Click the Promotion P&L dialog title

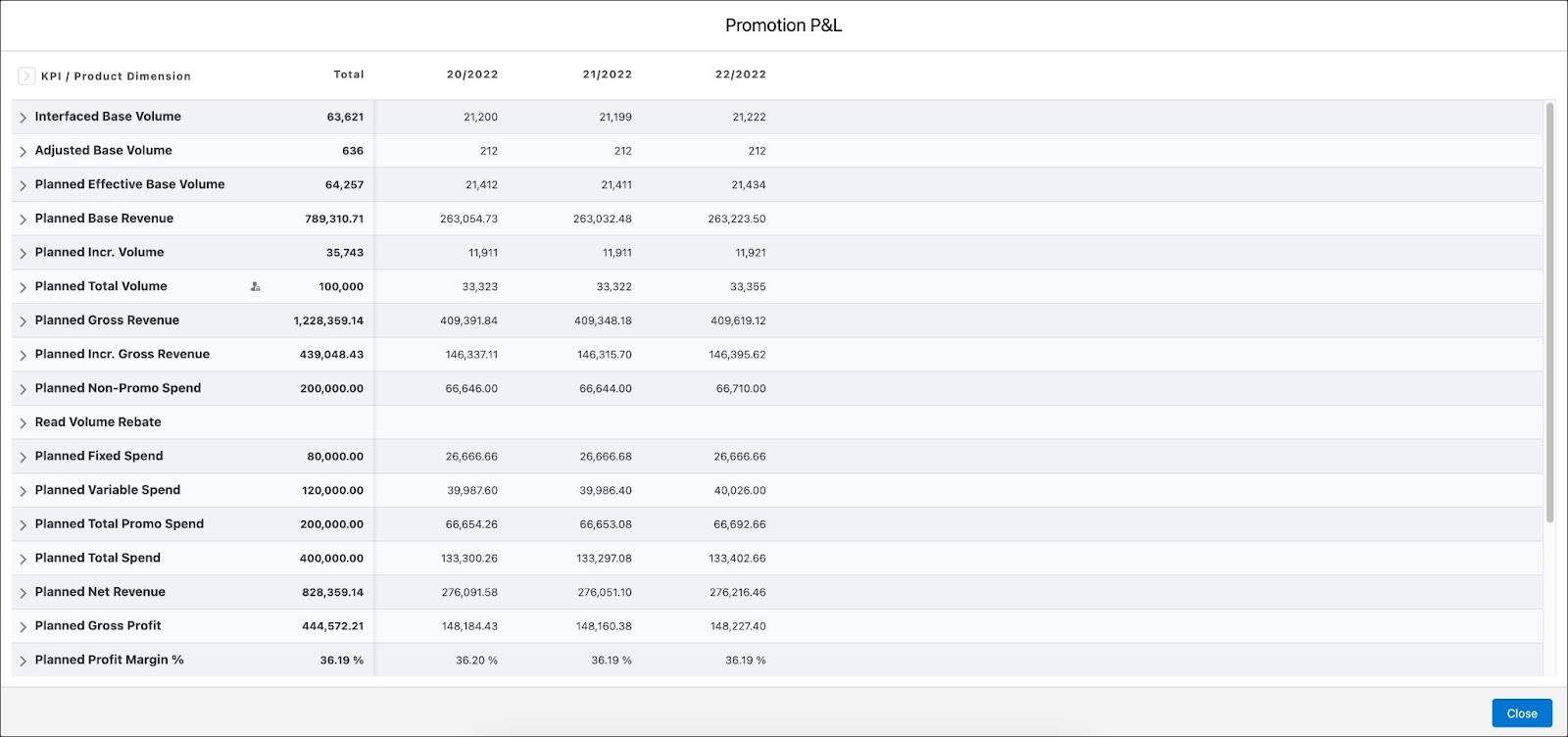[x=783, y=25]
